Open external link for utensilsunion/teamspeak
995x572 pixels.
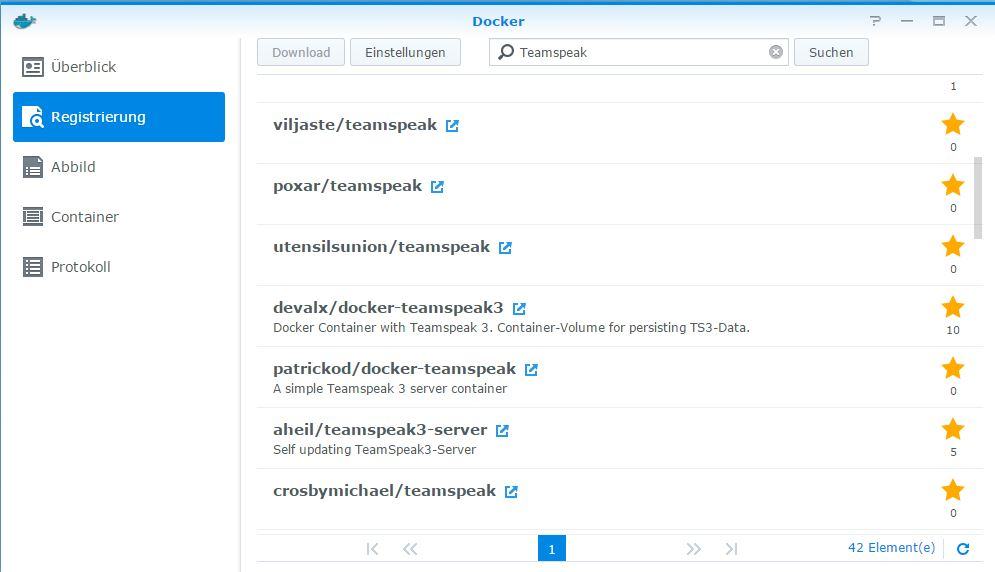tap(505, 248)
